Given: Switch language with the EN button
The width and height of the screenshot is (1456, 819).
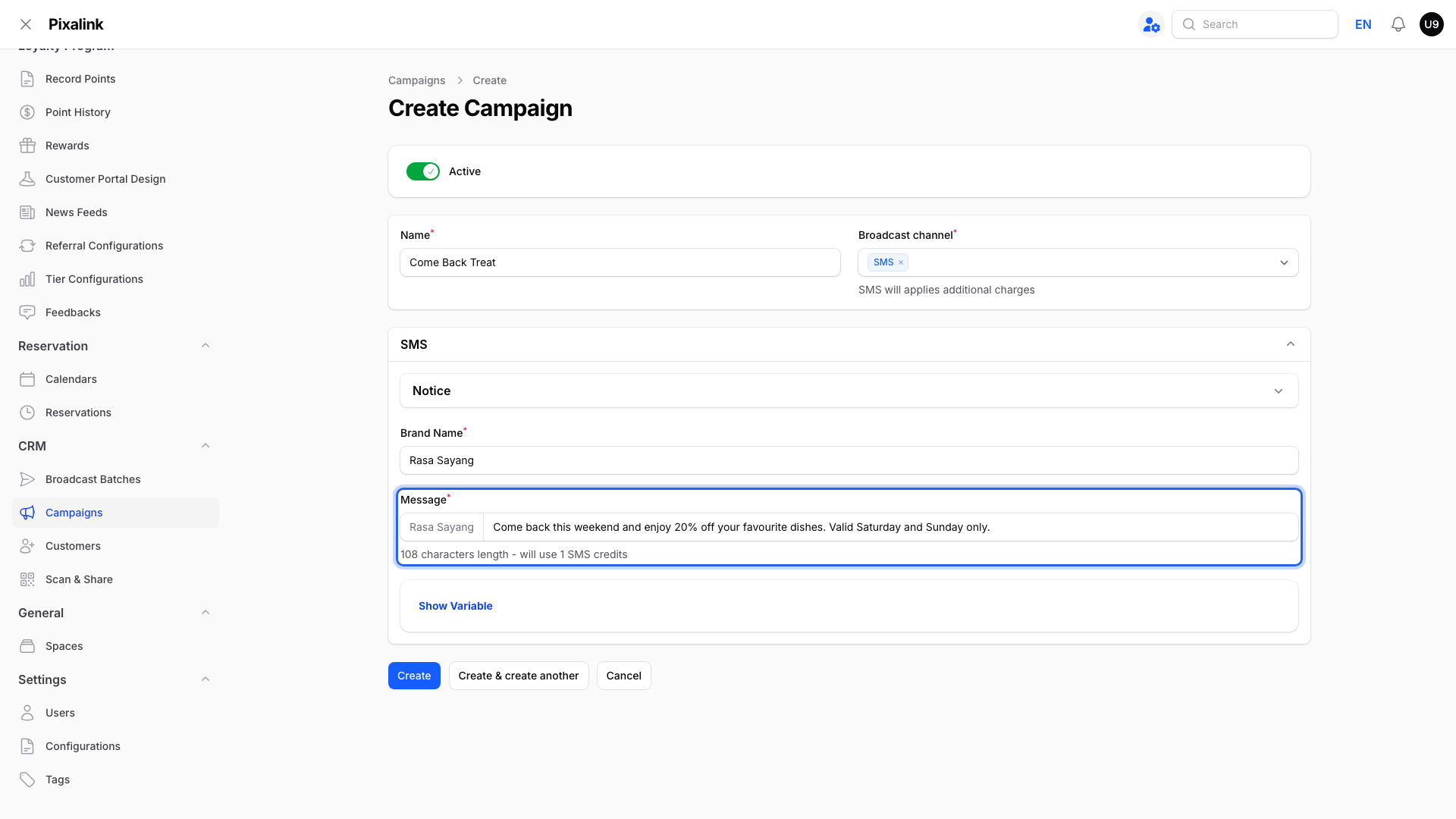Looking at the screenshot, I should (1363, 24).
